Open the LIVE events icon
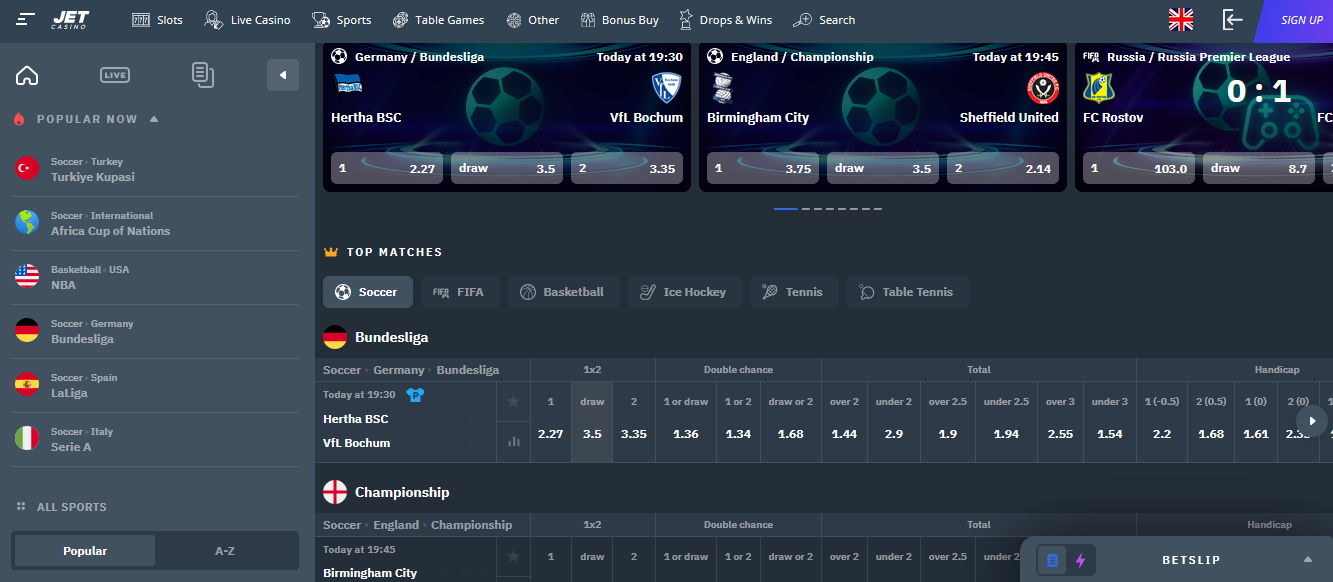The width and height of the screenshot is (1333, 582). 115,75
